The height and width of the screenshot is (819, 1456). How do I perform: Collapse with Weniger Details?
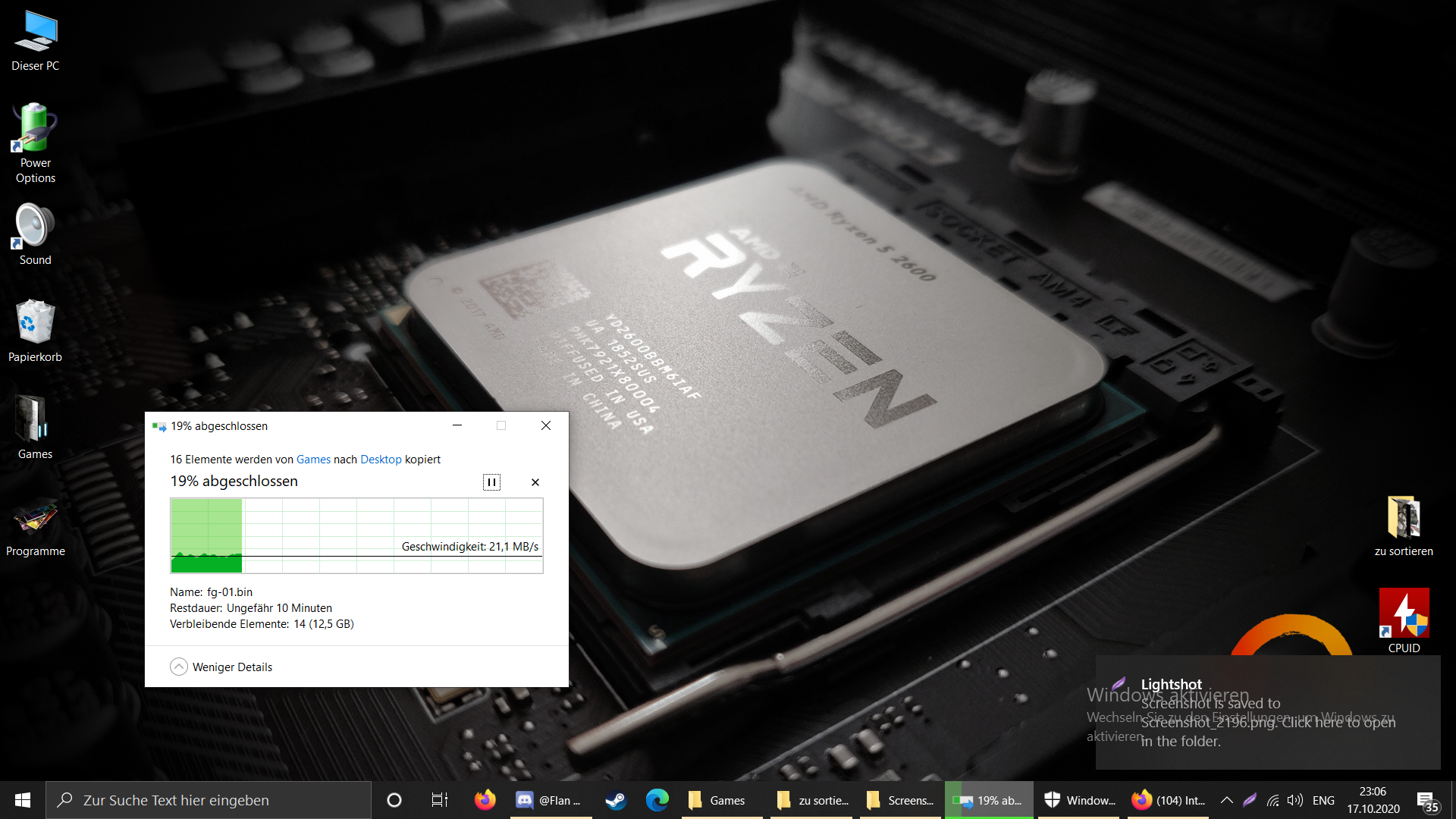(221, 667)
